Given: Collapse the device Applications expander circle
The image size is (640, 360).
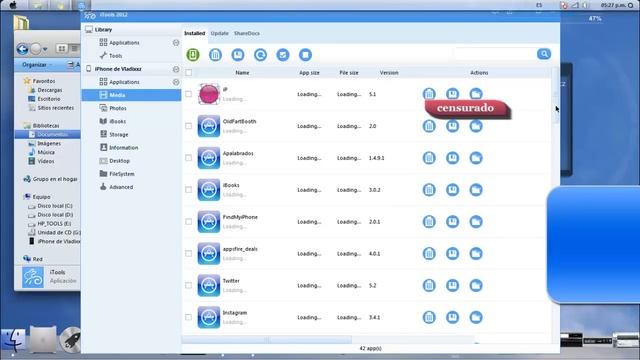Looking at the screenshot, I should coord(176,82).
